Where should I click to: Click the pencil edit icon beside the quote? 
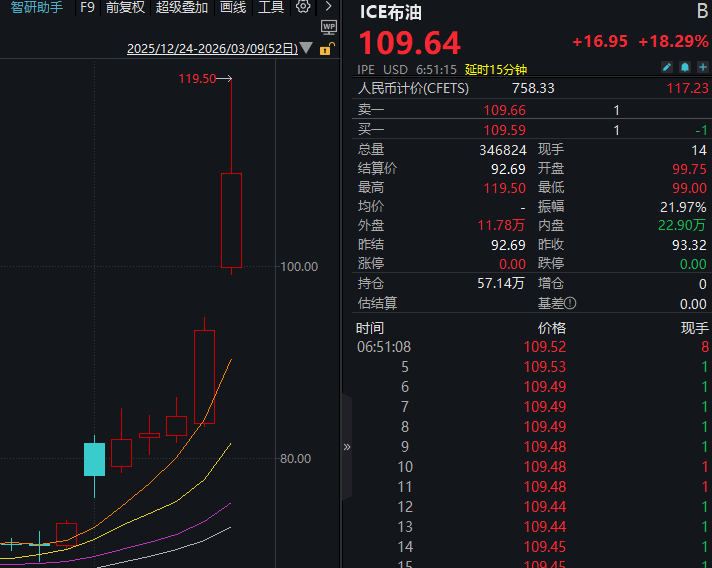pyautogui.click(x=667, y=67)
